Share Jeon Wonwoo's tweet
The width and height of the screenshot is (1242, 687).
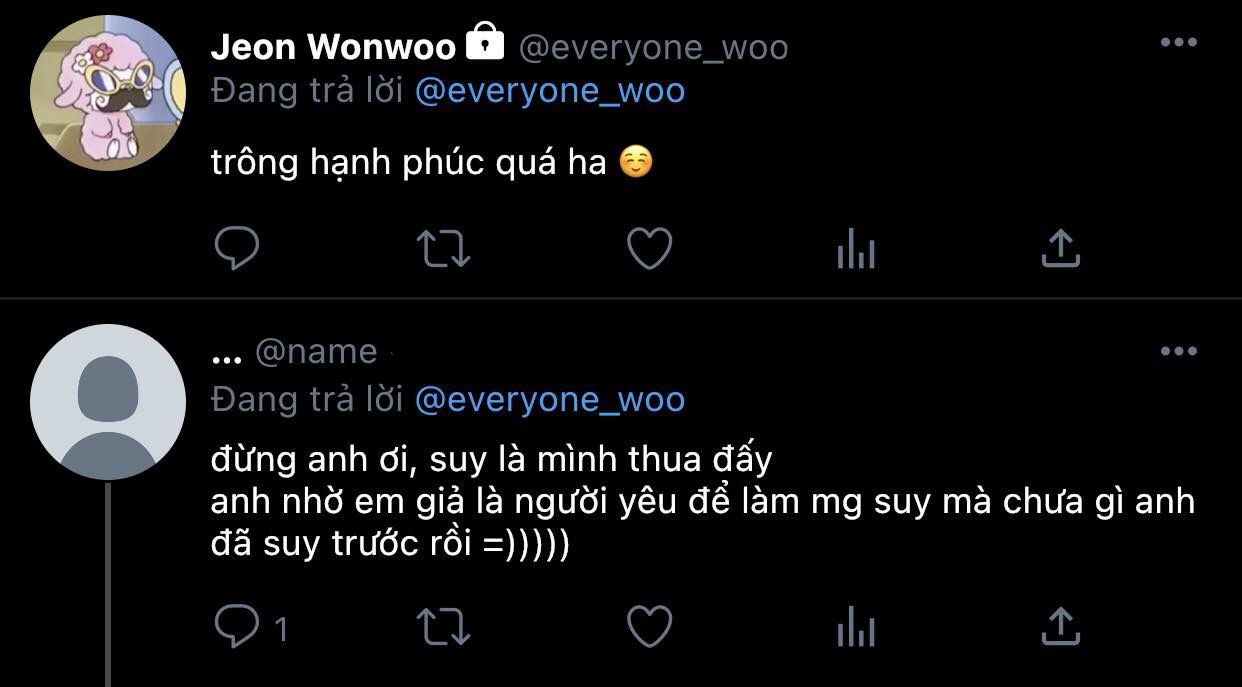tap(1060, 249)
